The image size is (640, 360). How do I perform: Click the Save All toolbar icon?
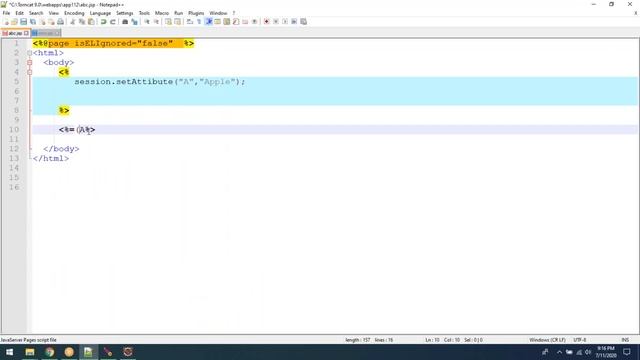[33, 22]
